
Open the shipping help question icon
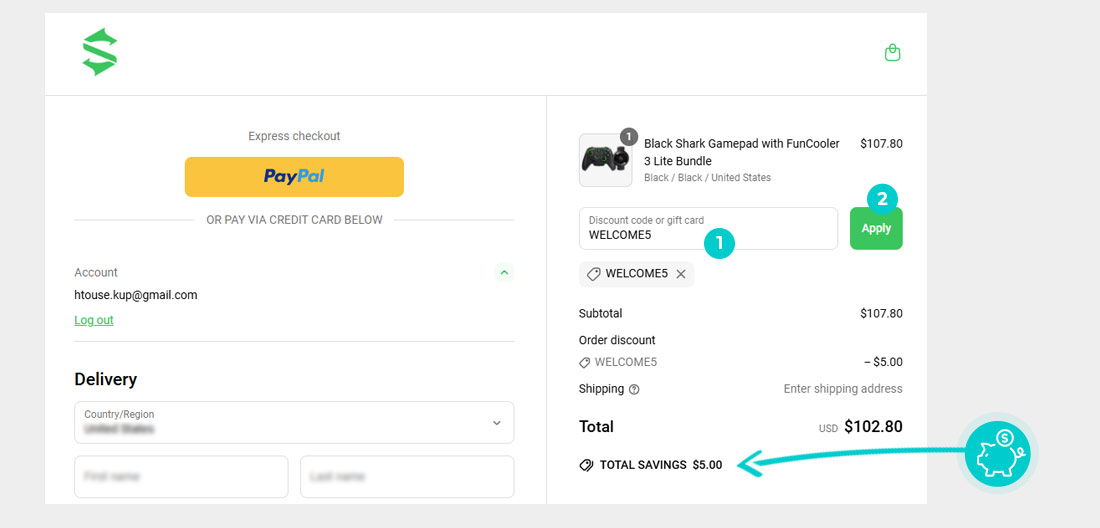(x=634, y=389)
